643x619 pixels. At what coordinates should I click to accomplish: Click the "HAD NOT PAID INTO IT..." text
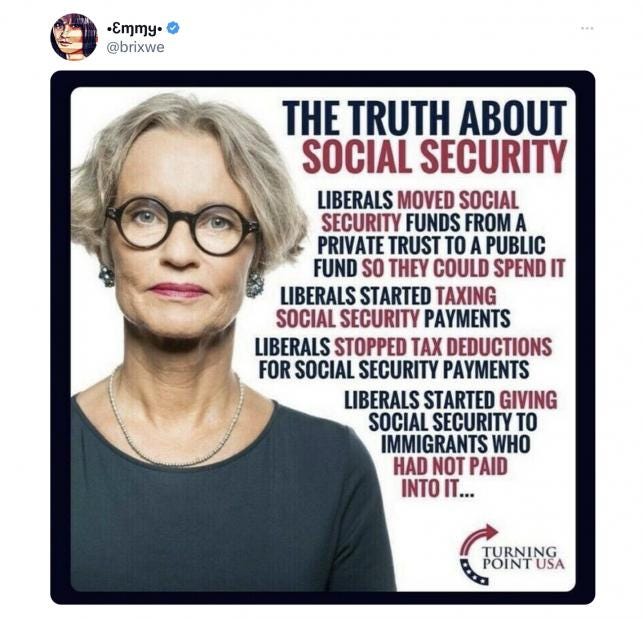(450, 477)
